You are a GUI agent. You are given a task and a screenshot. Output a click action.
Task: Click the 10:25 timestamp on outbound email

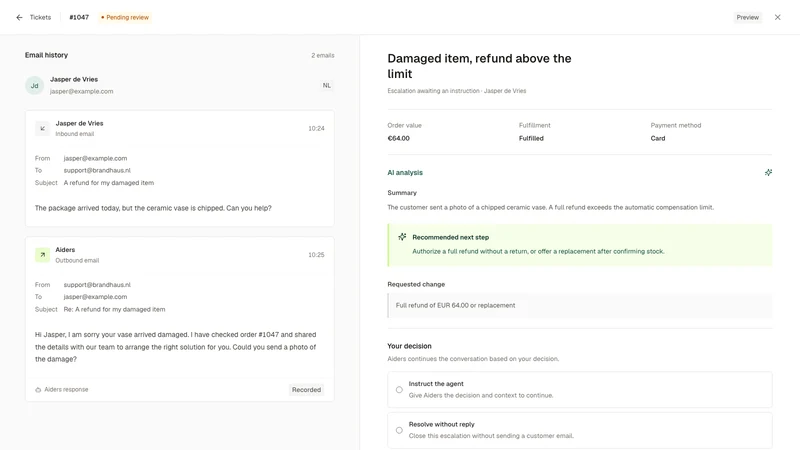pos(316,255)
